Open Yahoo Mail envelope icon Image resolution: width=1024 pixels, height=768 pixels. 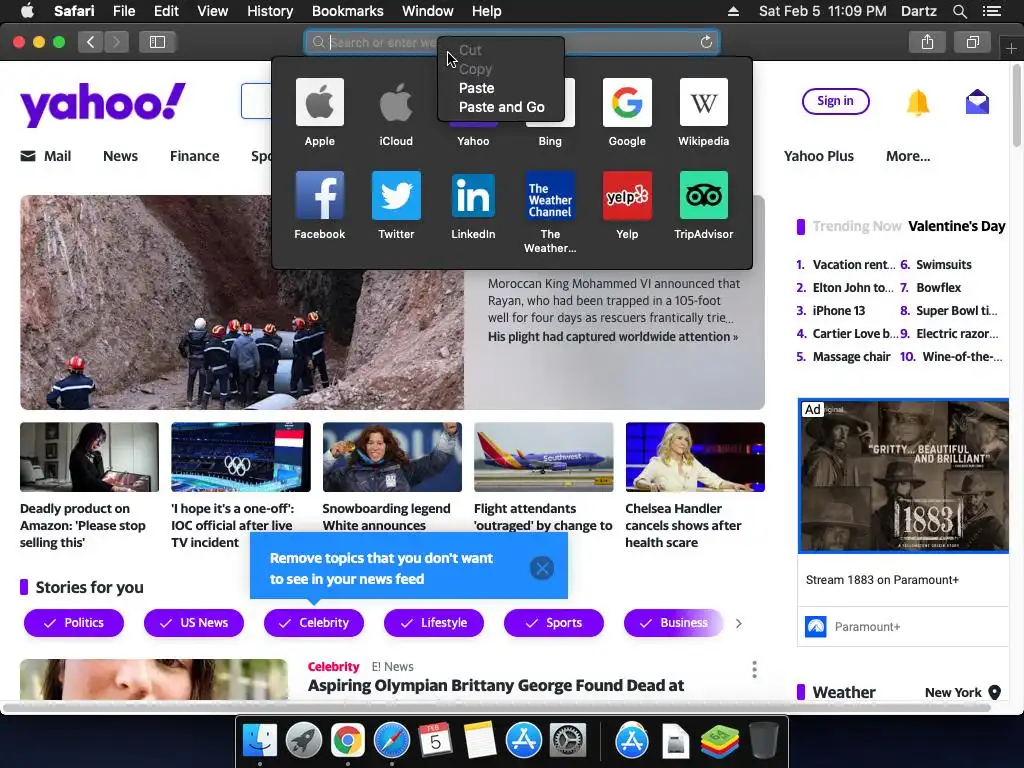[x=977, y=103]
